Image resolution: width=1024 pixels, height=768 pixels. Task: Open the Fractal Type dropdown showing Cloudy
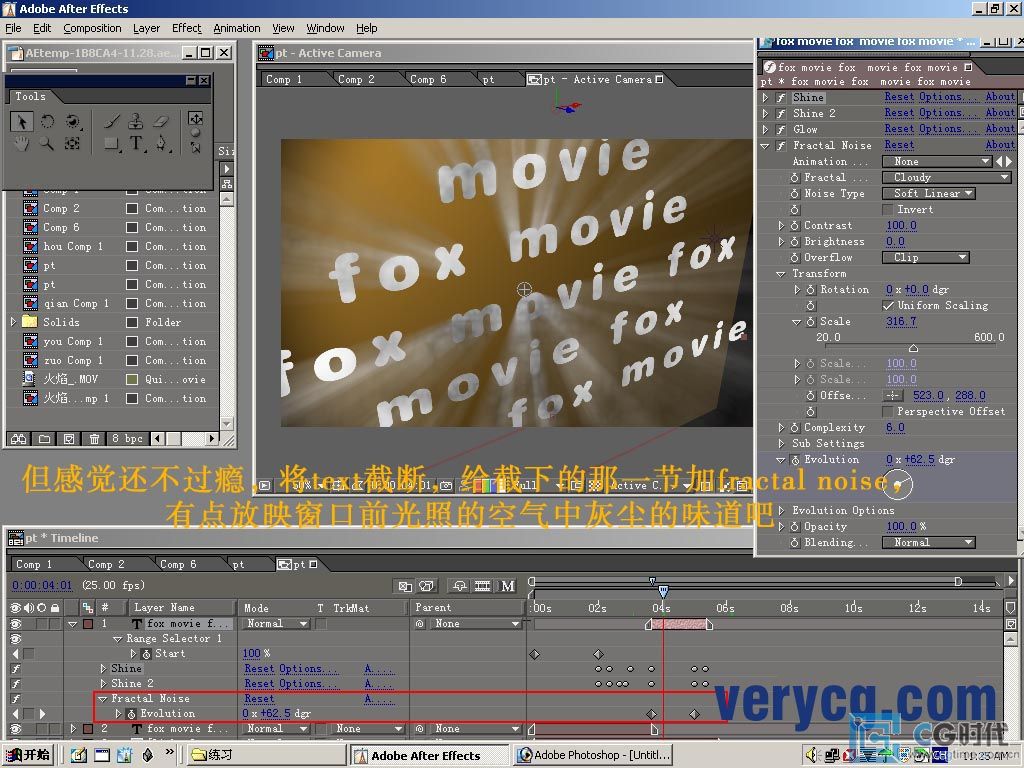946,178
